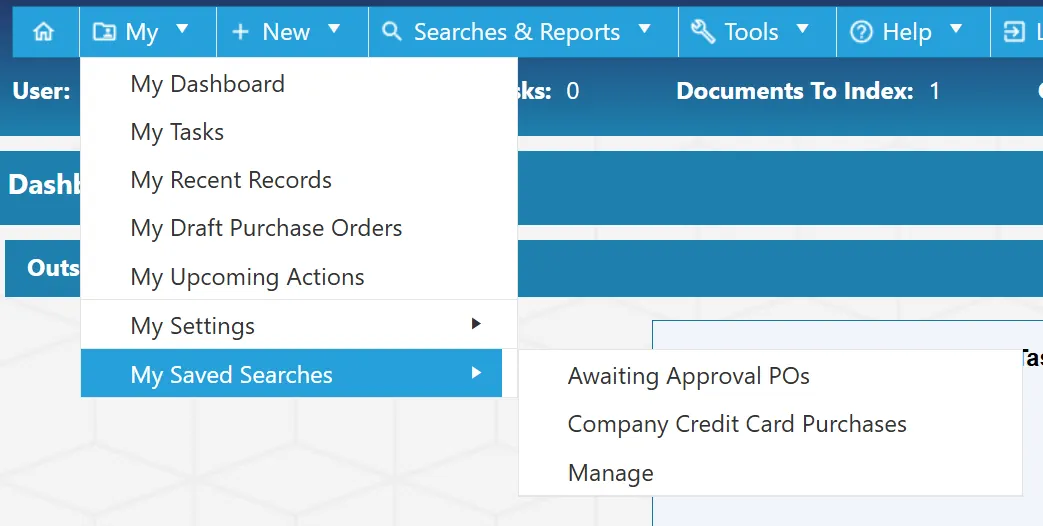
Task: Click the Documents To Index label
Action: point(795,90)
